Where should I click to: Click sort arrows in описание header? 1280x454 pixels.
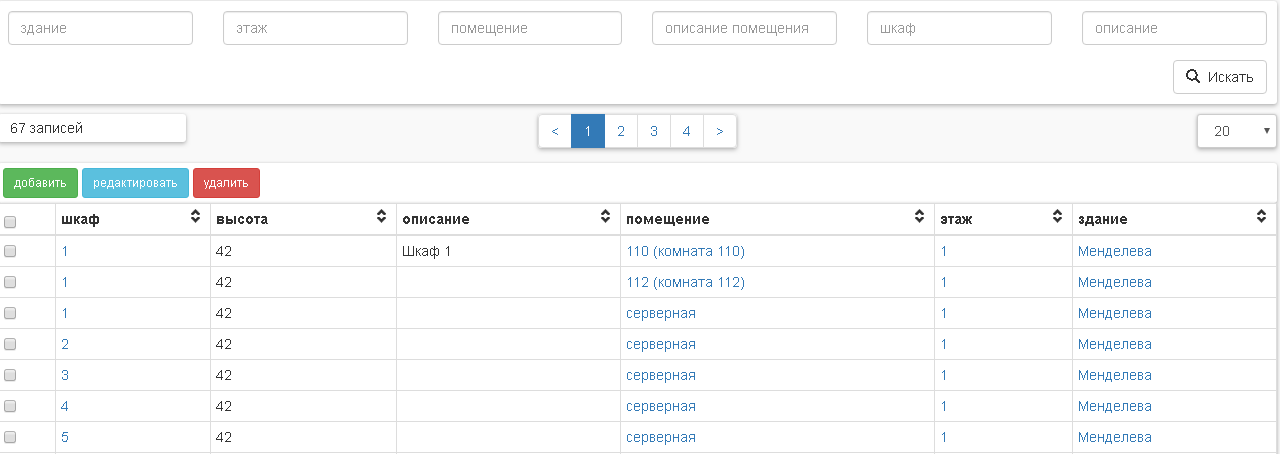(x=605, y=217)
